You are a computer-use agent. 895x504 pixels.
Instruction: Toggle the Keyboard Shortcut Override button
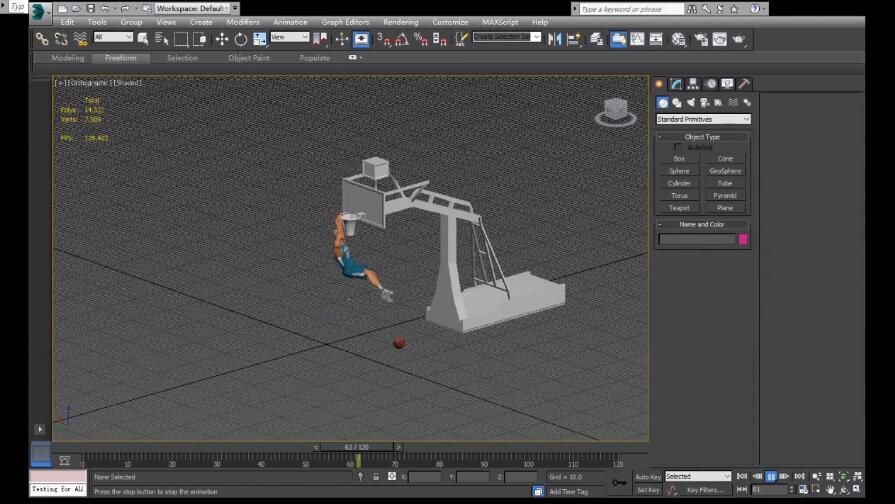pyautogui.click(x=361, y=39)
